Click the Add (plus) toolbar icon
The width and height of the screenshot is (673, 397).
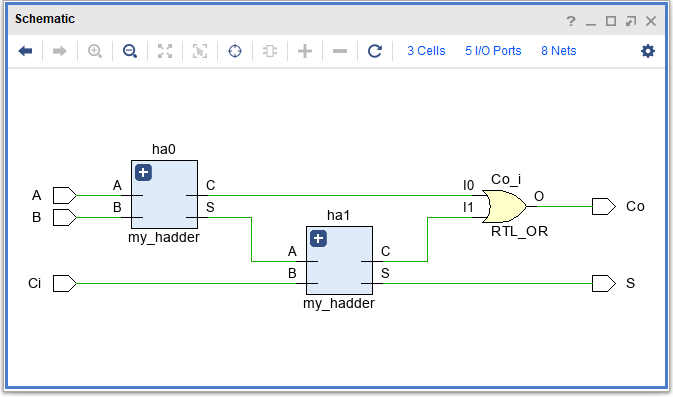point(305,51)
